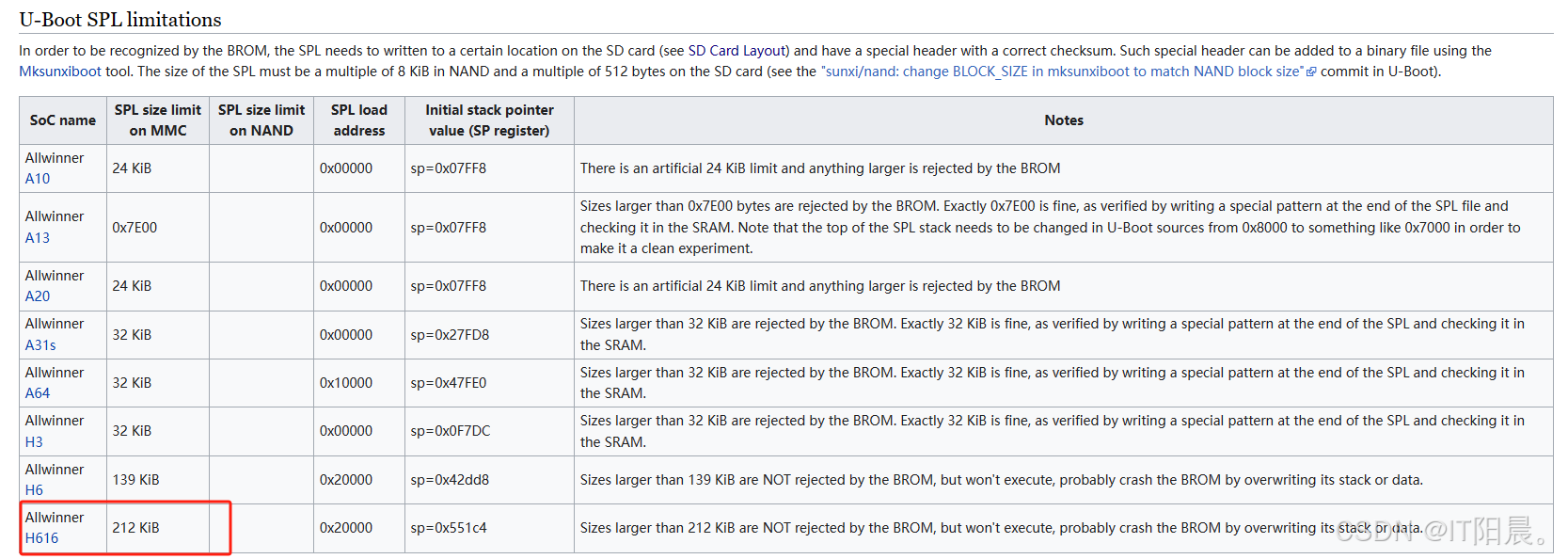
Task: Open the A13 SoC link
Action: (38, 238)
